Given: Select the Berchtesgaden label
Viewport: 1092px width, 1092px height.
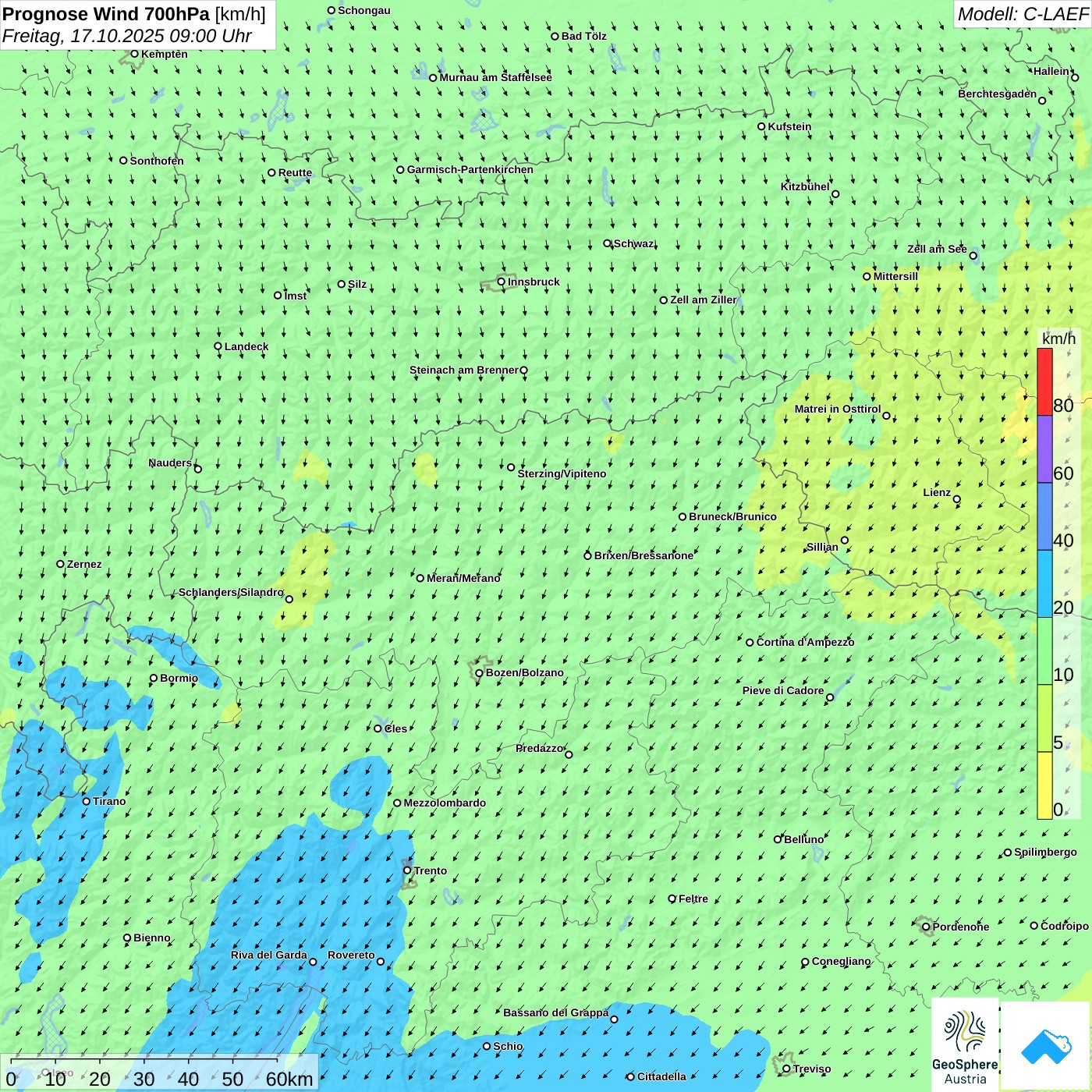Looking at the screenshot, I should tap(998, 94).
